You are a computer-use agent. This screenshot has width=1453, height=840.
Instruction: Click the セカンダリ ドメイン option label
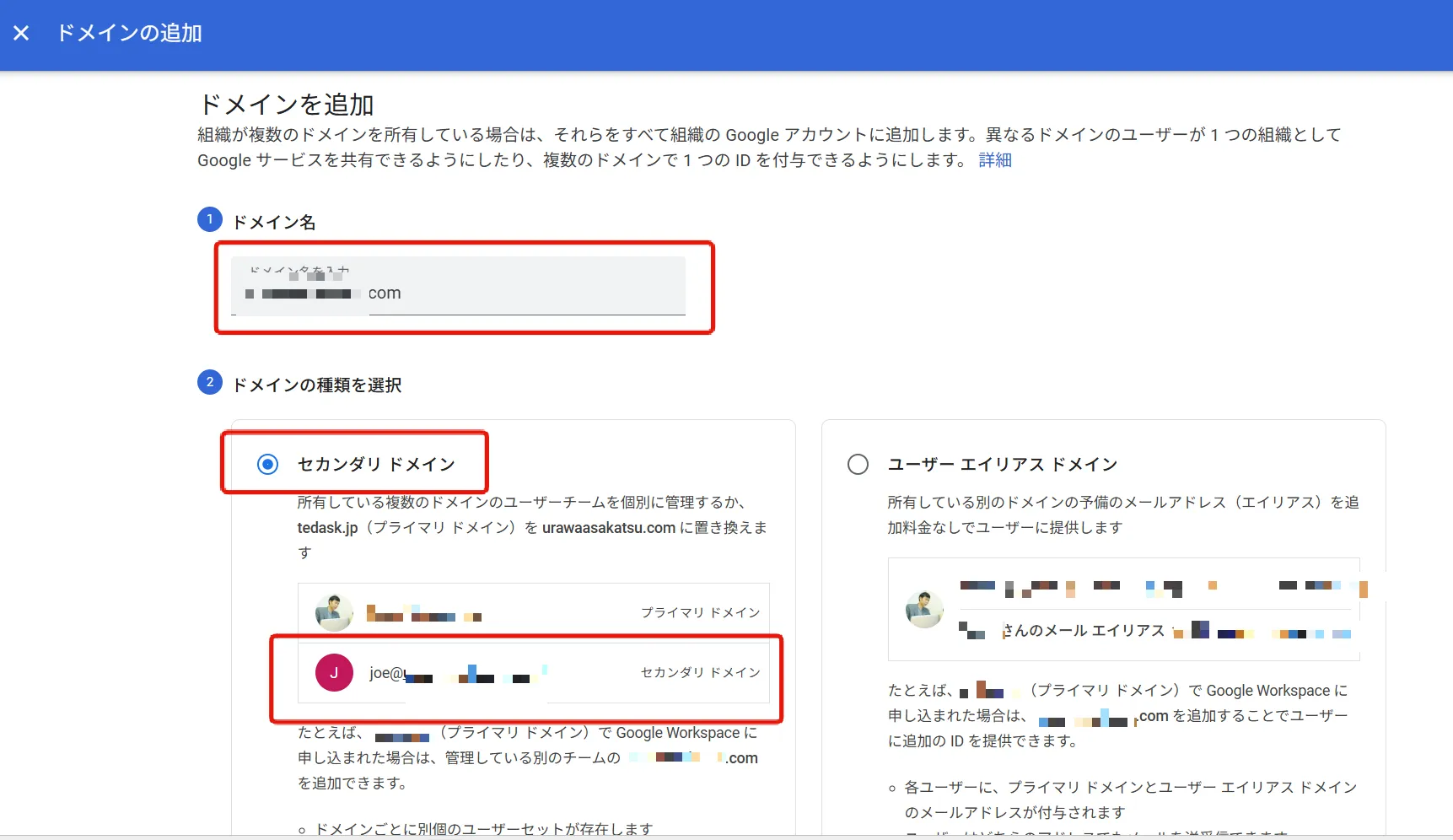click(x=376, y=464)
